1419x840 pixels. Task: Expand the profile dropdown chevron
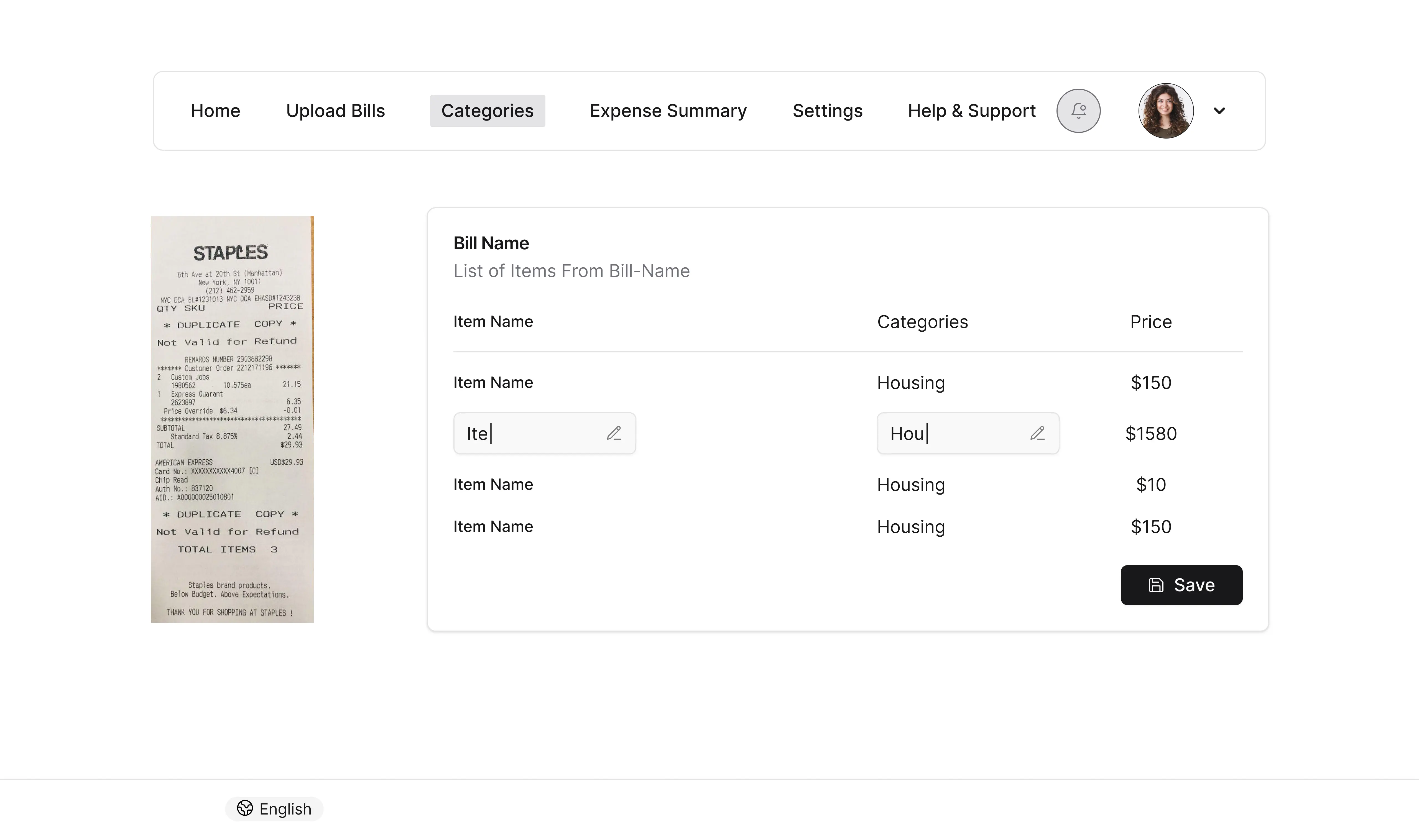point(1219,111)
